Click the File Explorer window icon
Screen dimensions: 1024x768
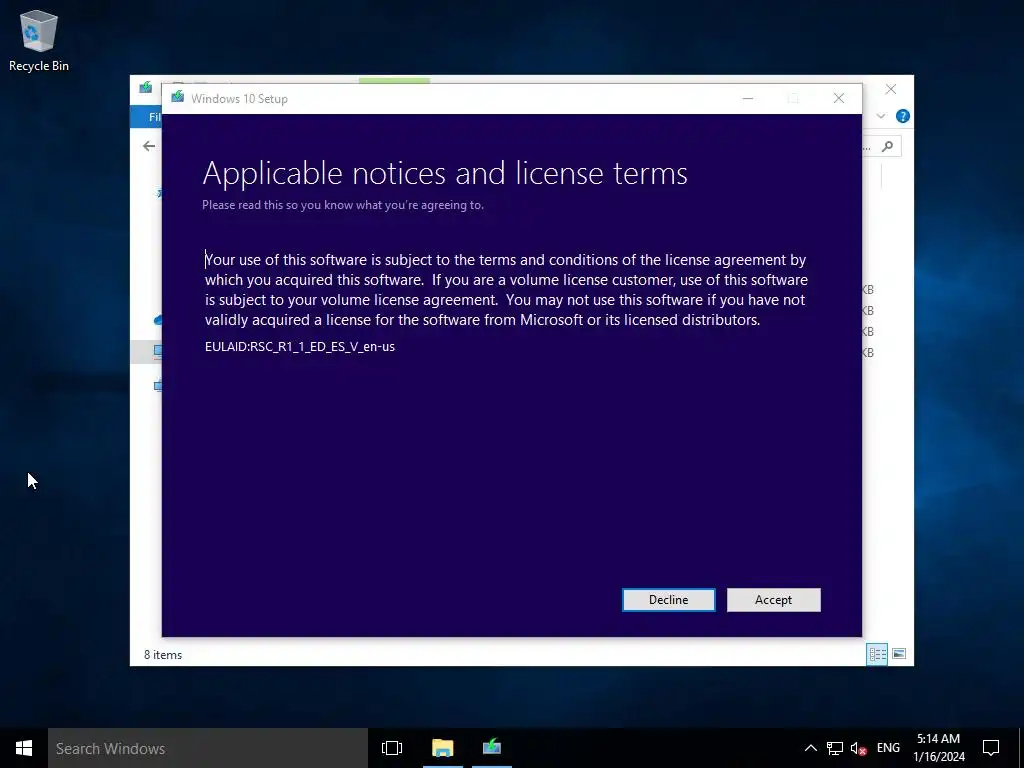tap(146, 88)
